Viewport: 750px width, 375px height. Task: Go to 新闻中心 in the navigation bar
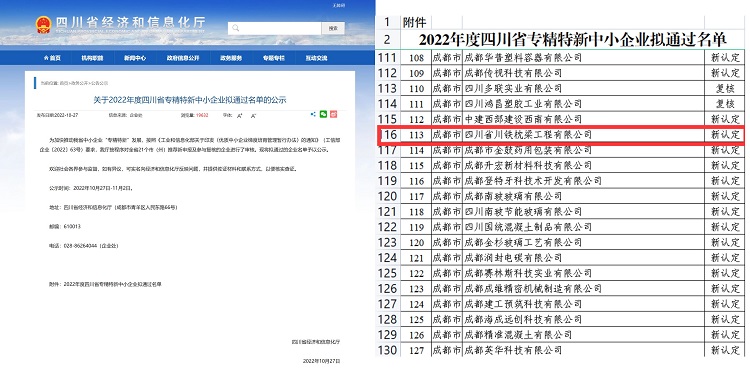click(135, 58)
